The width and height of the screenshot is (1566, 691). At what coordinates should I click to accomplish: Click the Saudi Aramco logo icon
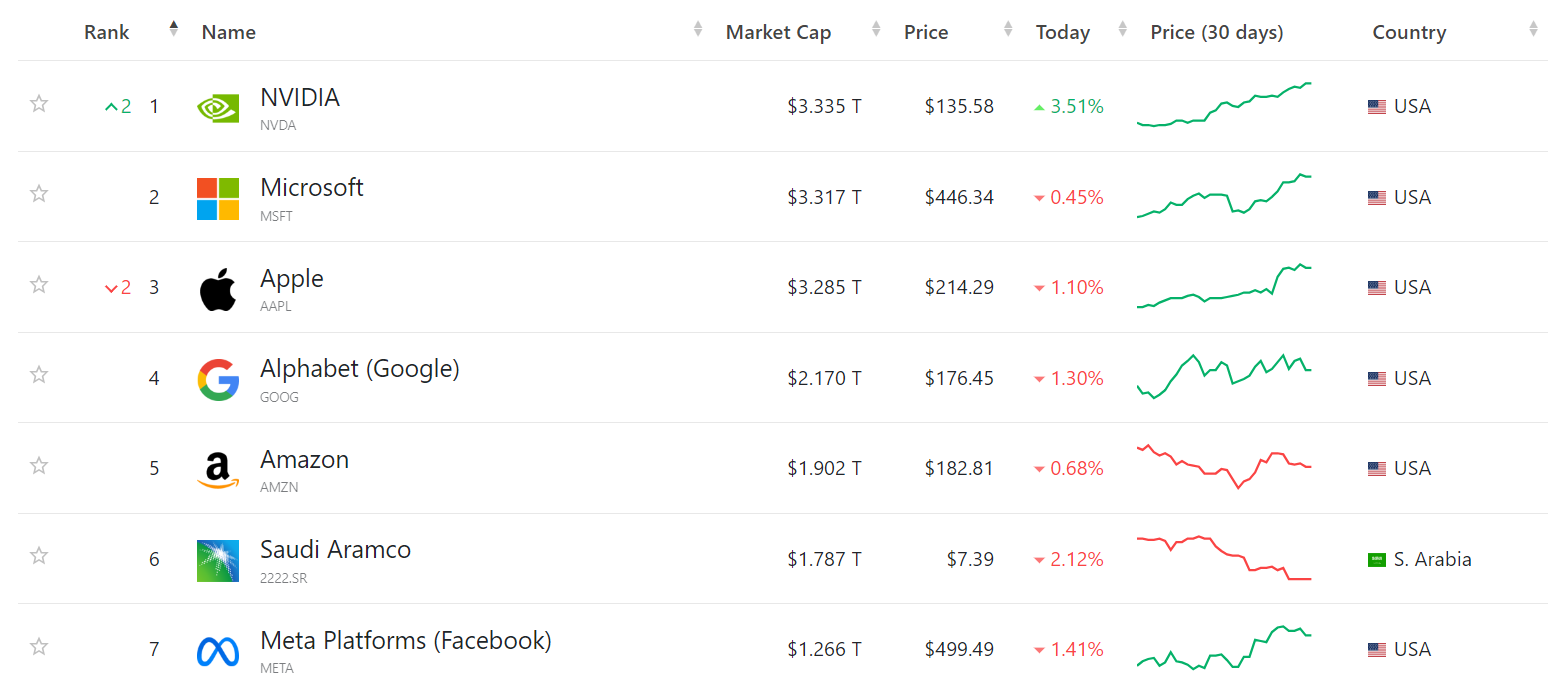218,561
